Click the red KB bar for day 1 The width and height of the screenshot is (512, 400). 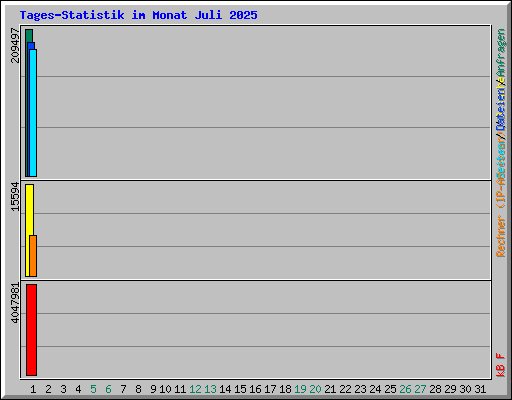[x=31, y=330]
